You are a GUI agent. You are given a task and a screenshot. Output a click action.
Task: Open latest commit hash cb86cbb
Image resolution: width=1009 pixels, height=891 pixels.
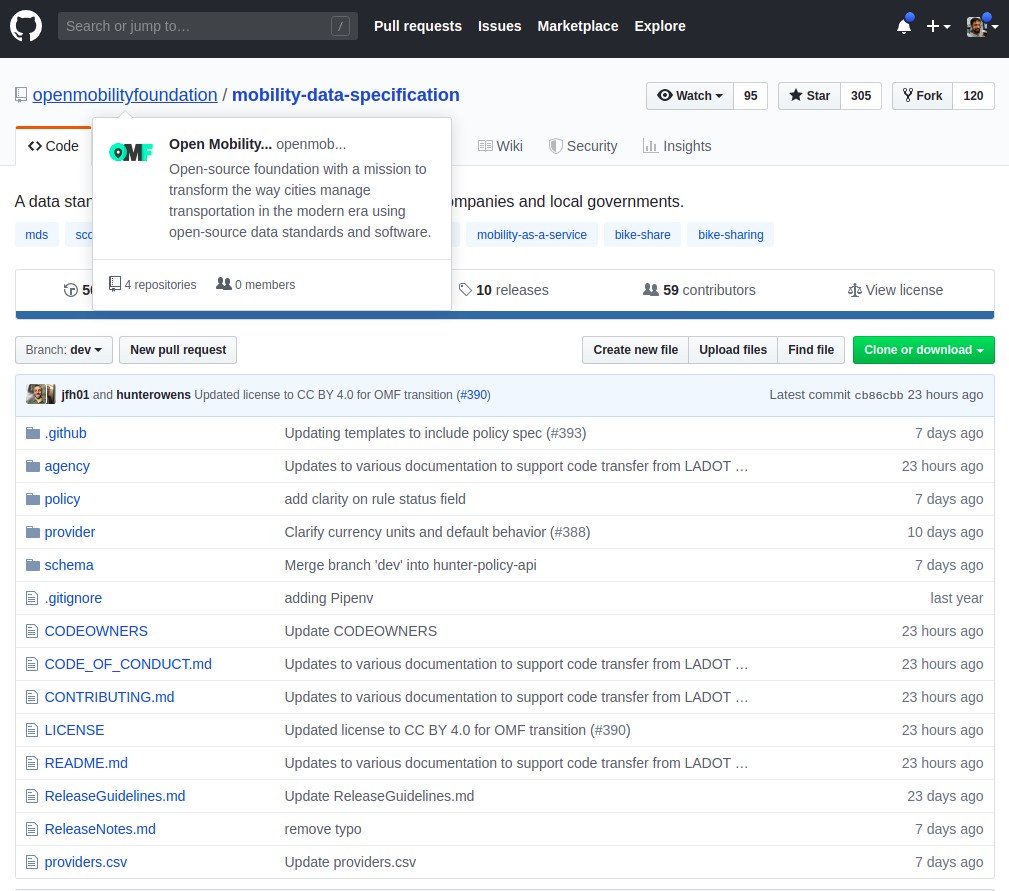[x=879, y=395]
